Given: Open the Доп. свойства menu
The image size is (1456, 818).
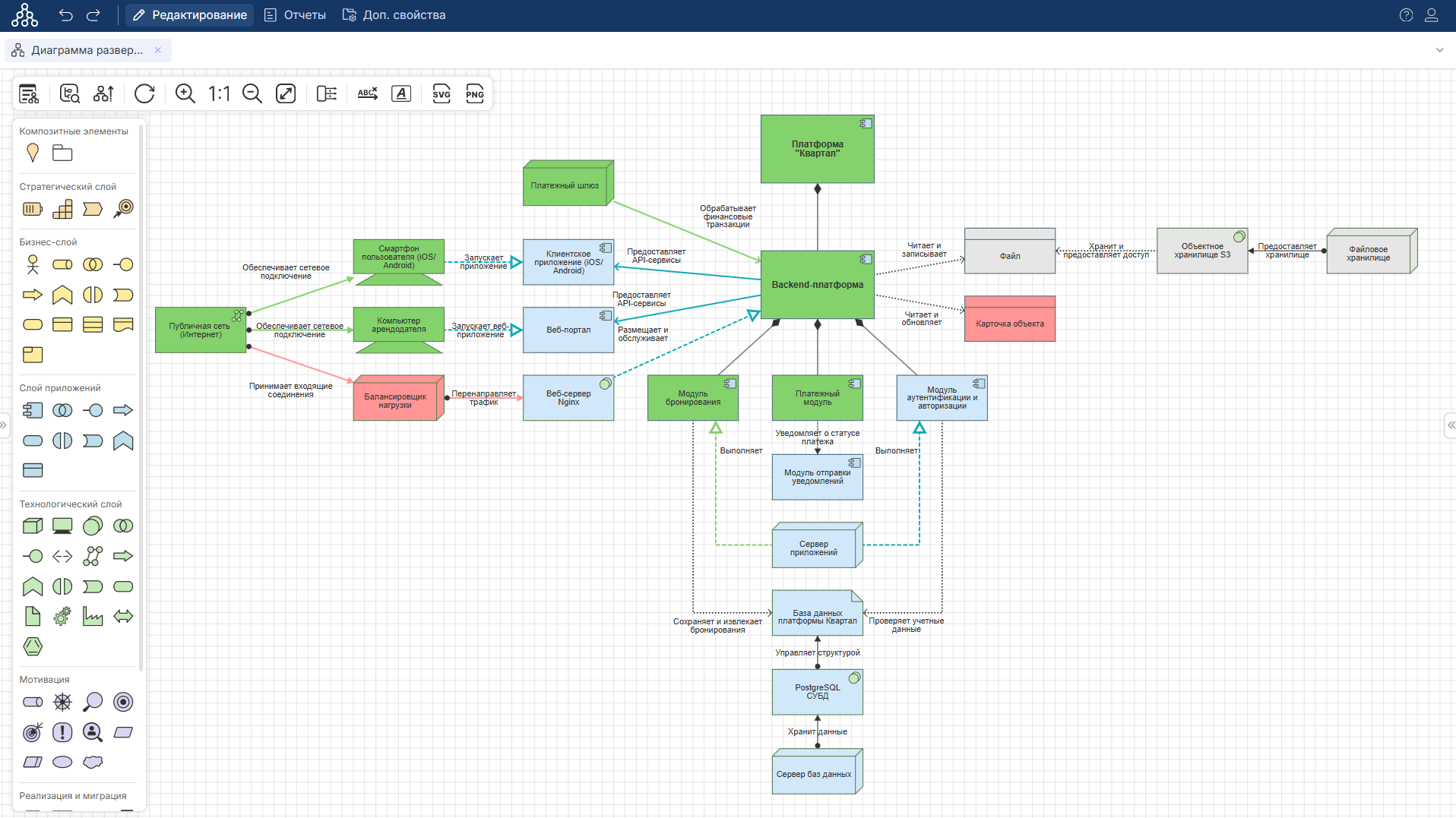Looking at the screenshot, I should (x=394, y=15).
